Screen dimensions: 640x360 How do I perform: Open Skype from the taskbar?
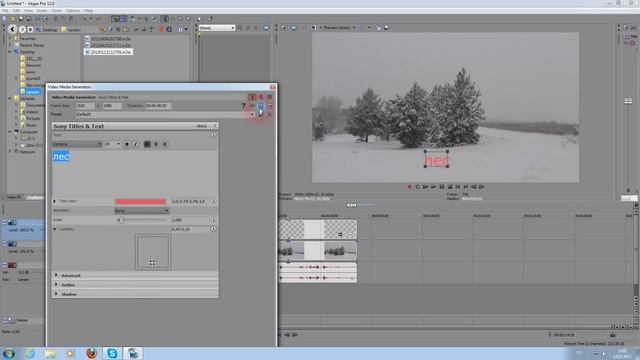pos(112,353)
